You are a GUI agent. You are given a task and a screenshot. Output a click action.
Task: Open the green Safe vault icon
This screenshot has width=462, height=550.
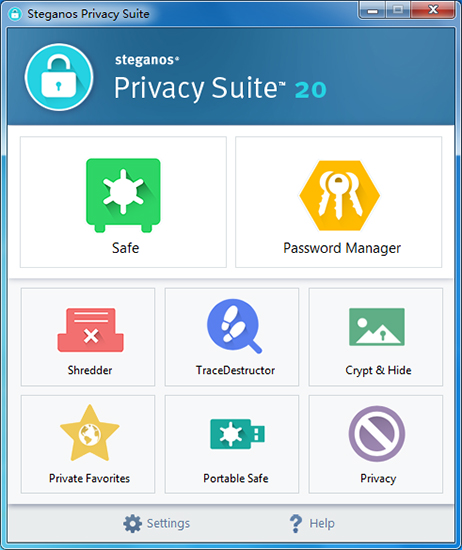123,195
